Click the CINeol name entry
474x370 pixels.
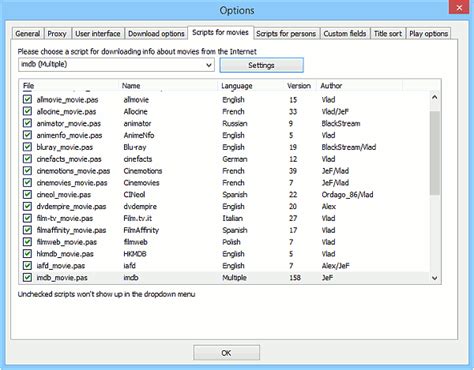pyautogui.click(x=134, y=194)
